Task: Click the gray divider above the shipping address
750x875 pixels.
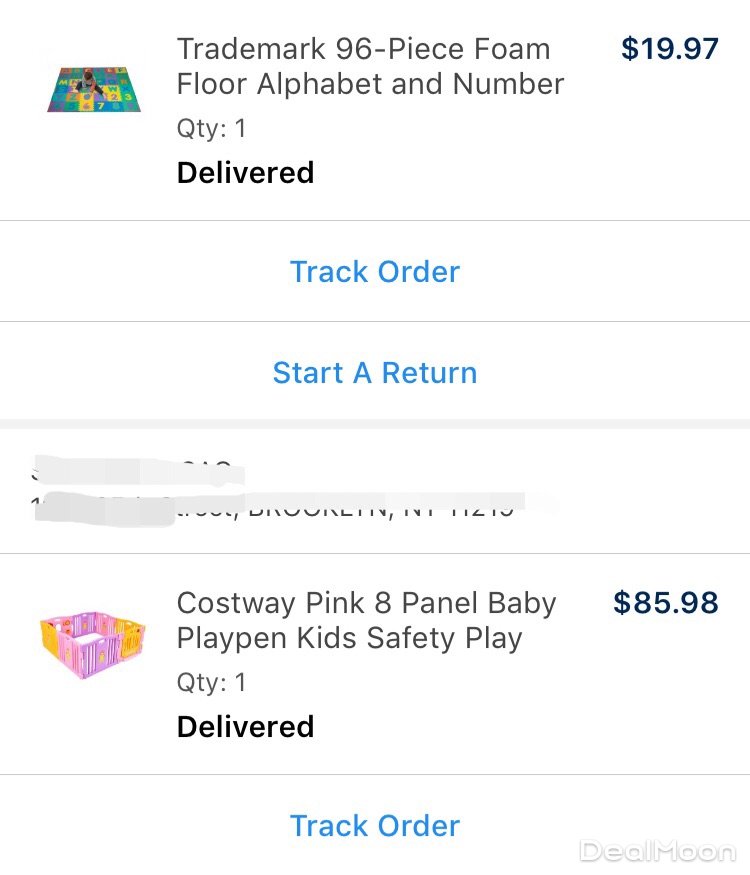Action: tap(375, 424)
